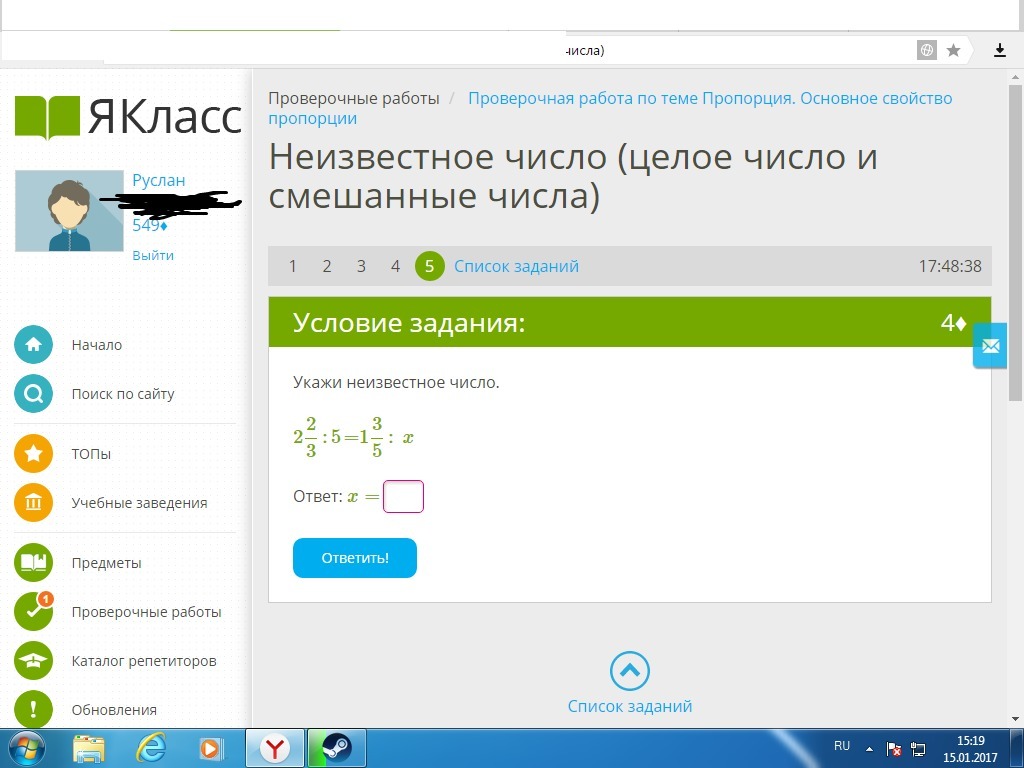Launch Internet Explorer from the taskbar

pos(150,749)
